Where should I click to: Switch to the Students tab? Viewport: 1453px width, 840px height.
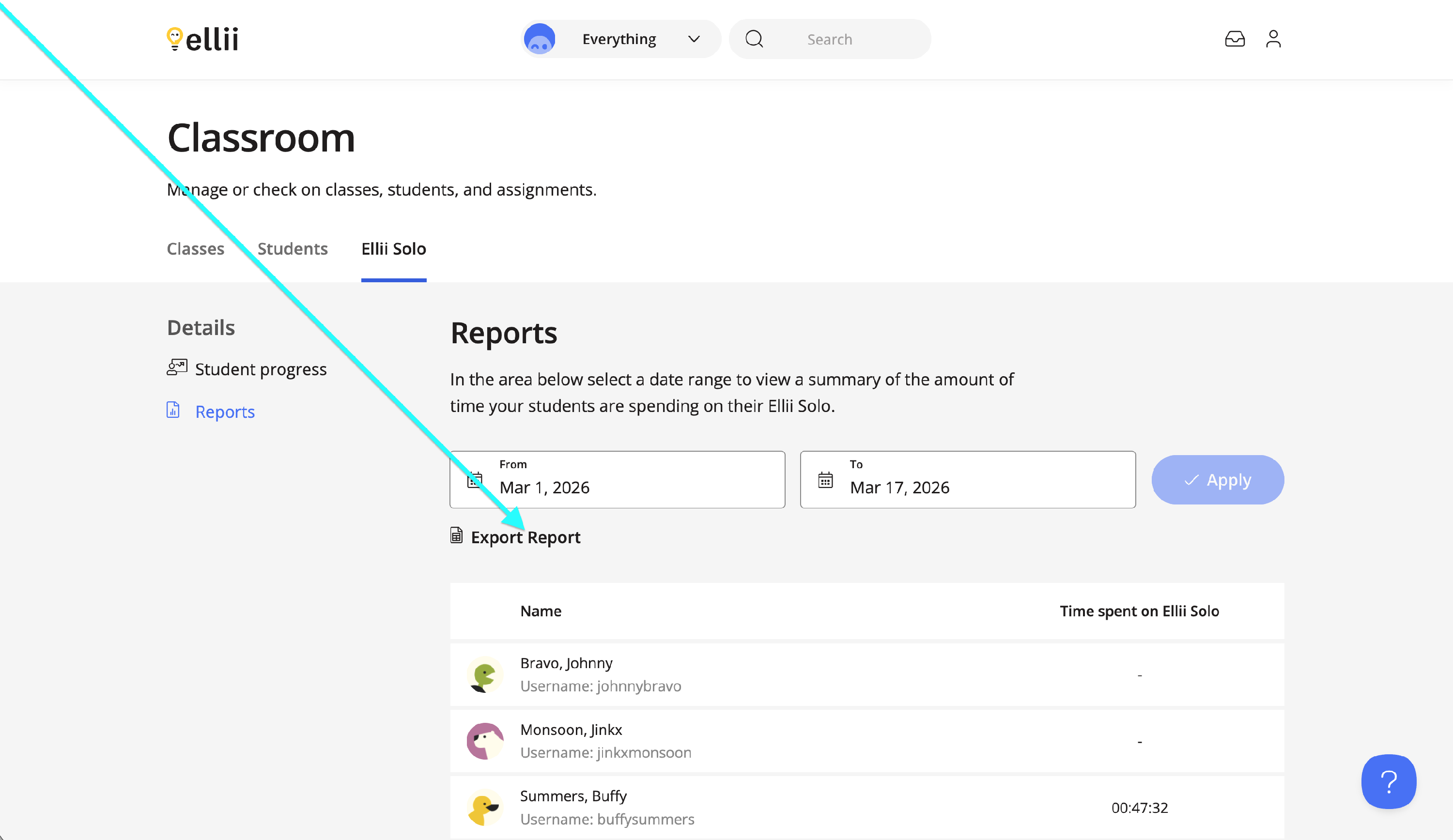[x=293, y=249]
